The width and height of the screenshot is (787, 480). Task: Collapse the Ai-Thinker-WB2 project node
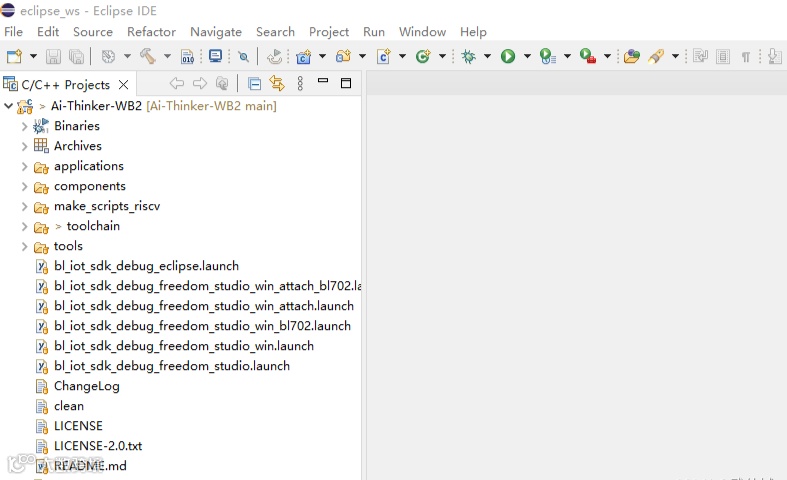click(x=9, y=106)
